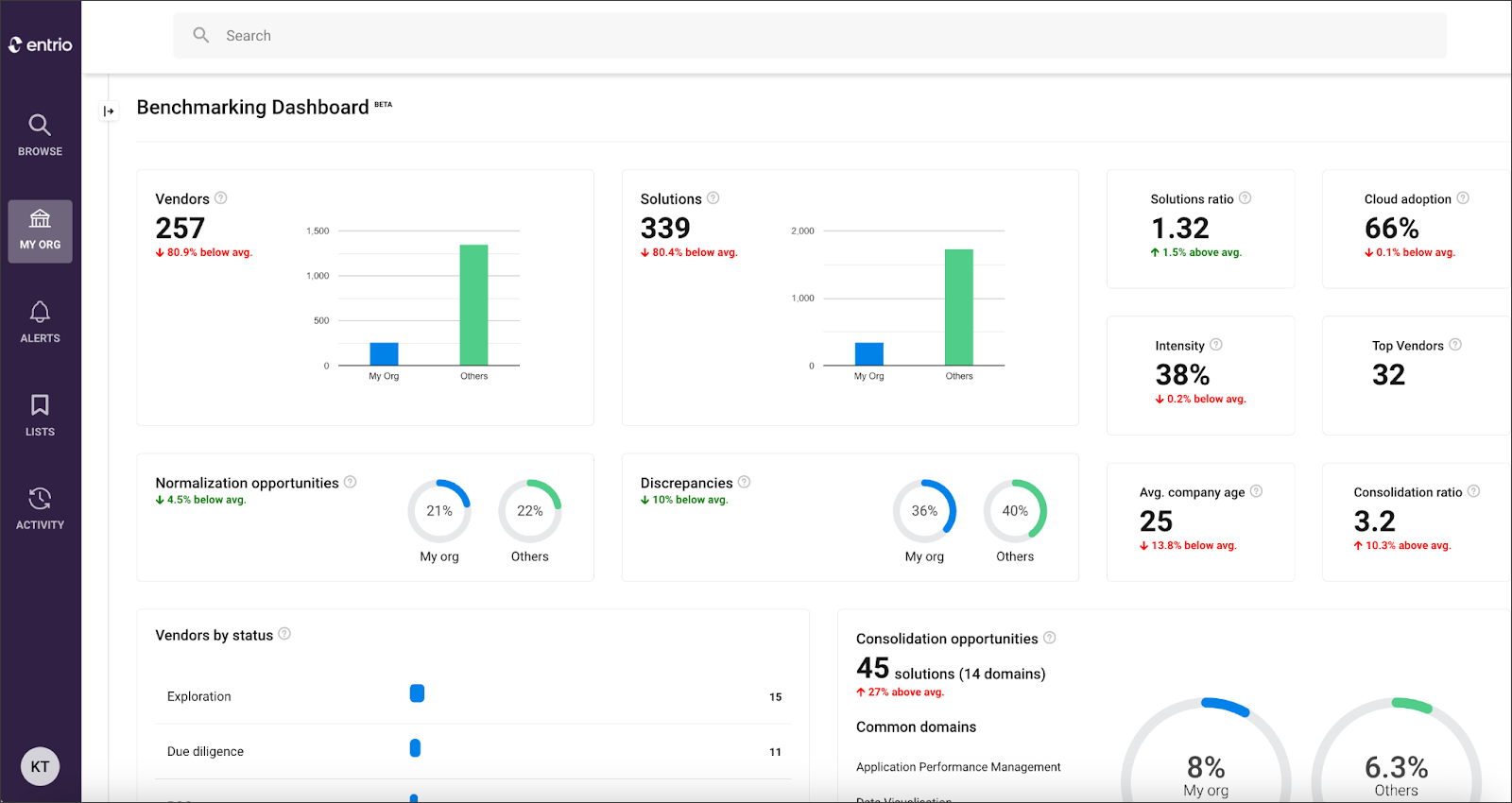Click the Intensity value 38%
Viewport: 1512px width, 803px height.
click(x=1183, y=374)
